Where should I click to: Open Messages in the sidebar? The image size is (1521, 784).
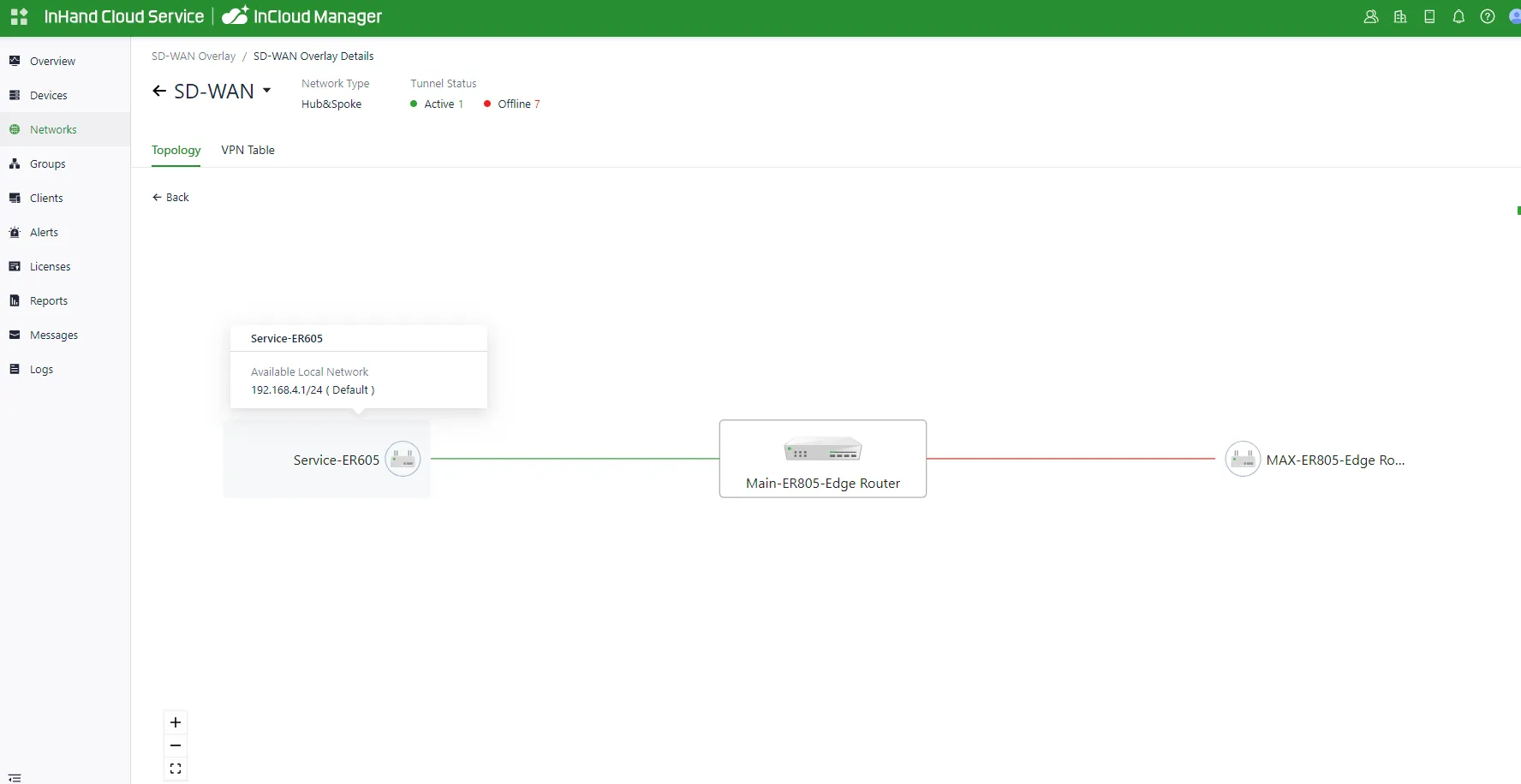tap(65, 335)
